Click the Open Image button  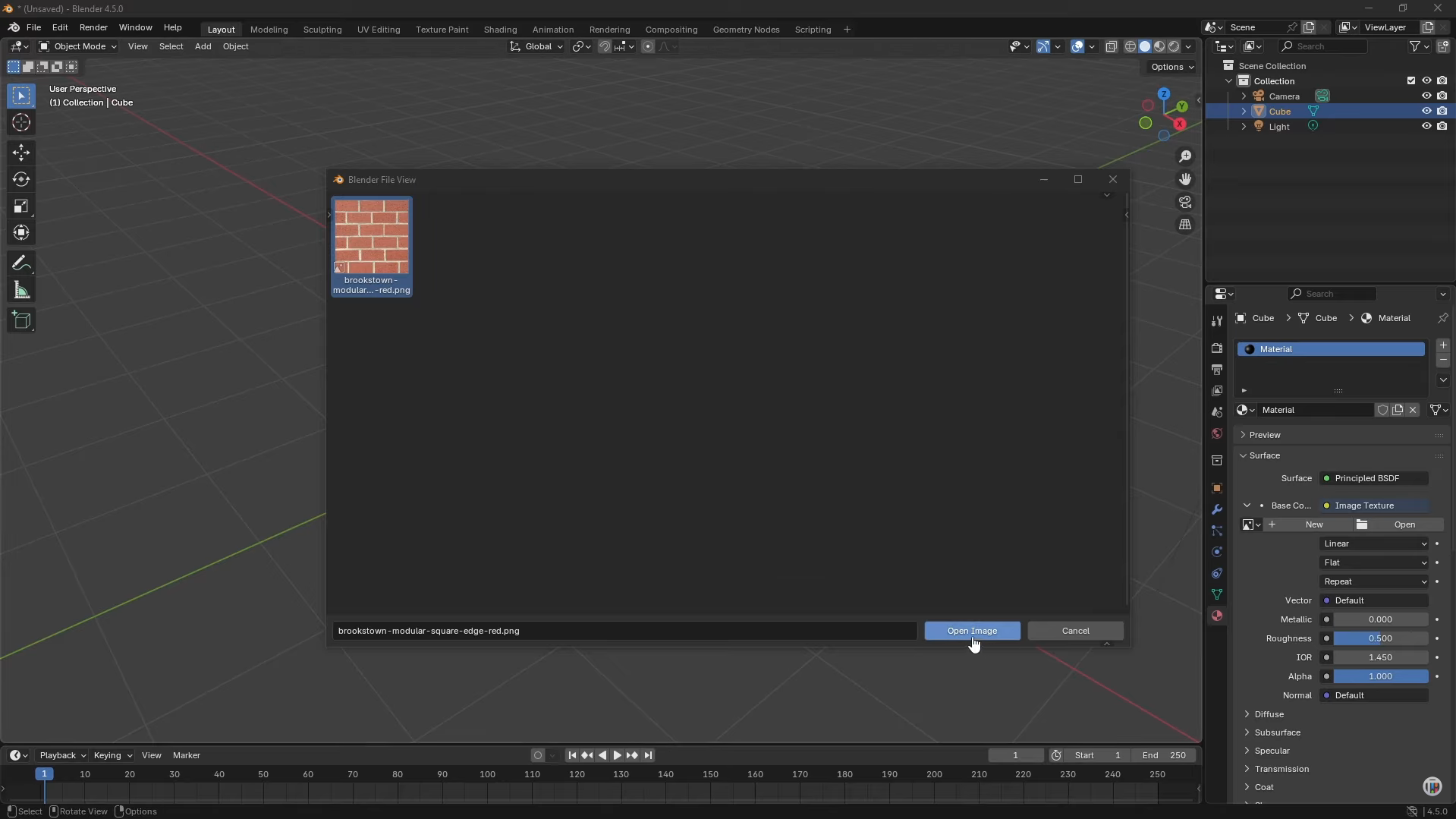tap(972, 631)
